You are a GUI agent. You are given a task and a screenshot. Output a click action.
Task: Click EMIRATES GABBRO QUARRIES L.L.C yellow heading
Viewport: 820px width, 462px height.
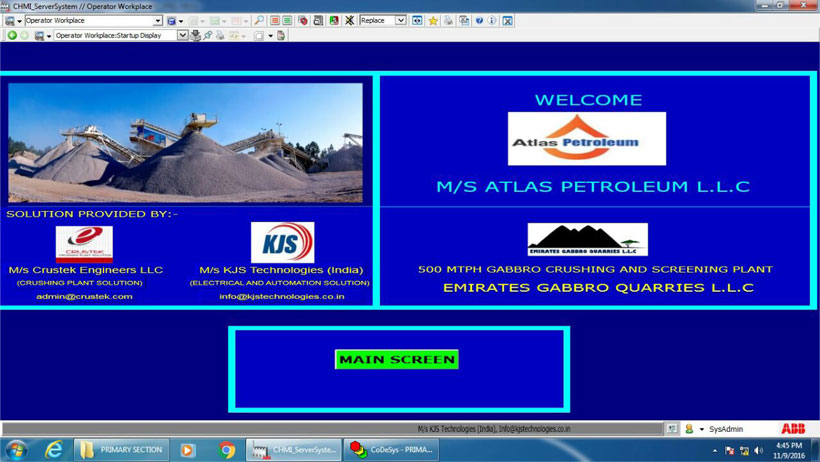(598, 287)
